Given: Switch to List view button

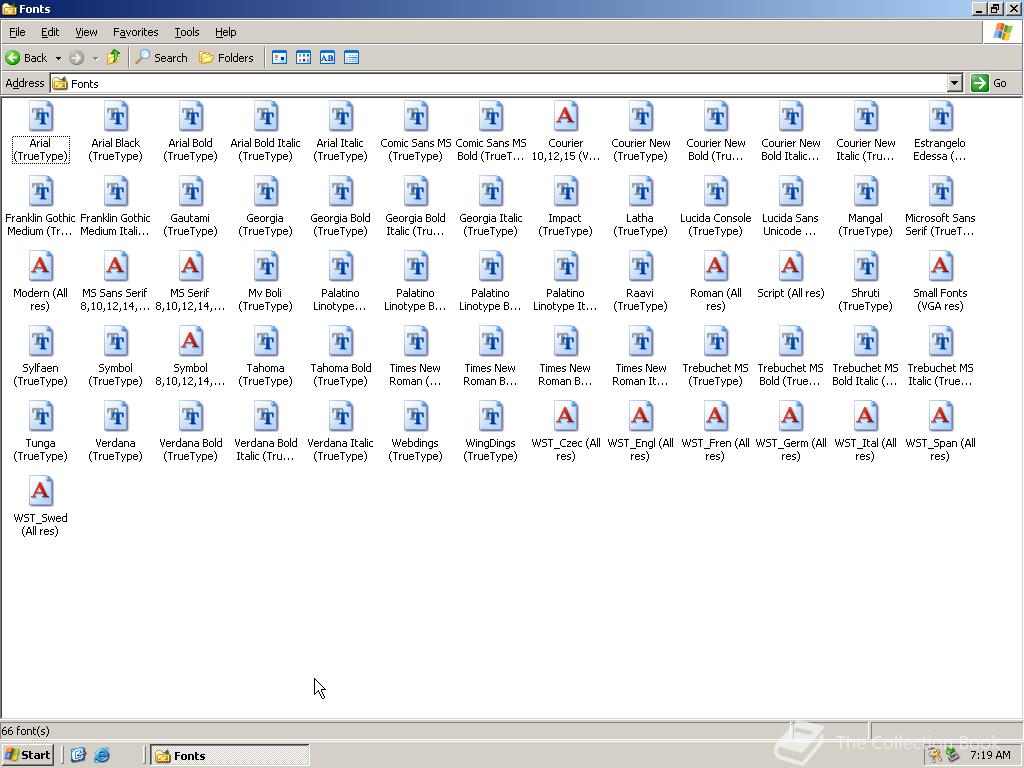Looking at the screenshot, I should tap(304, 57).
